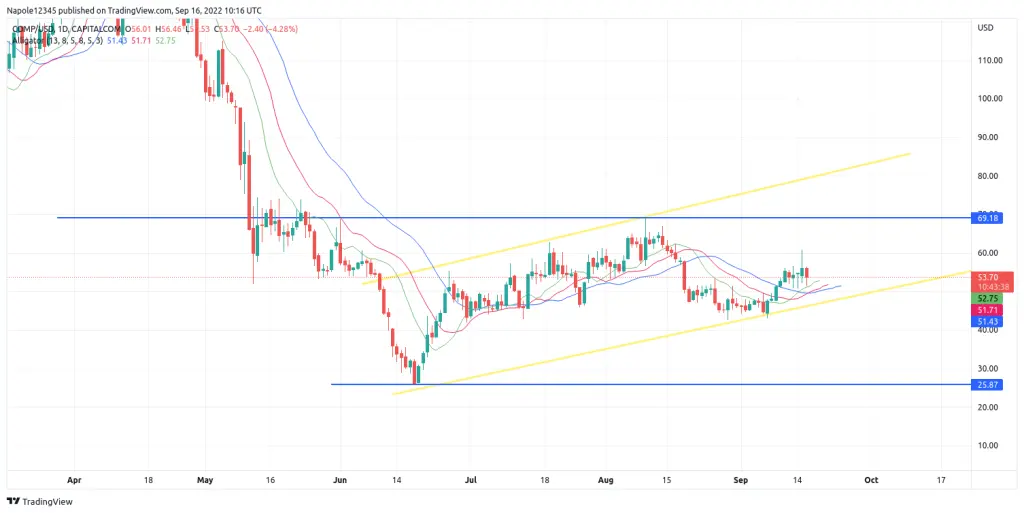Click the Alligator (13, 8, 5, 8, 5, 3) indicator label

pyautogui.click(x=57, y=40)
